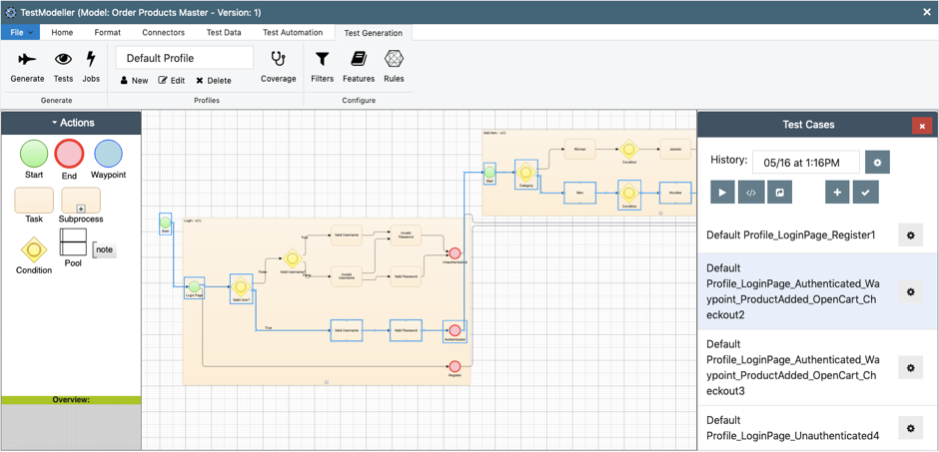Screen dimensions: 939x452
Task: Switch to the Test Automation tab
Action: pyautogui.click(x=293, y=32)
